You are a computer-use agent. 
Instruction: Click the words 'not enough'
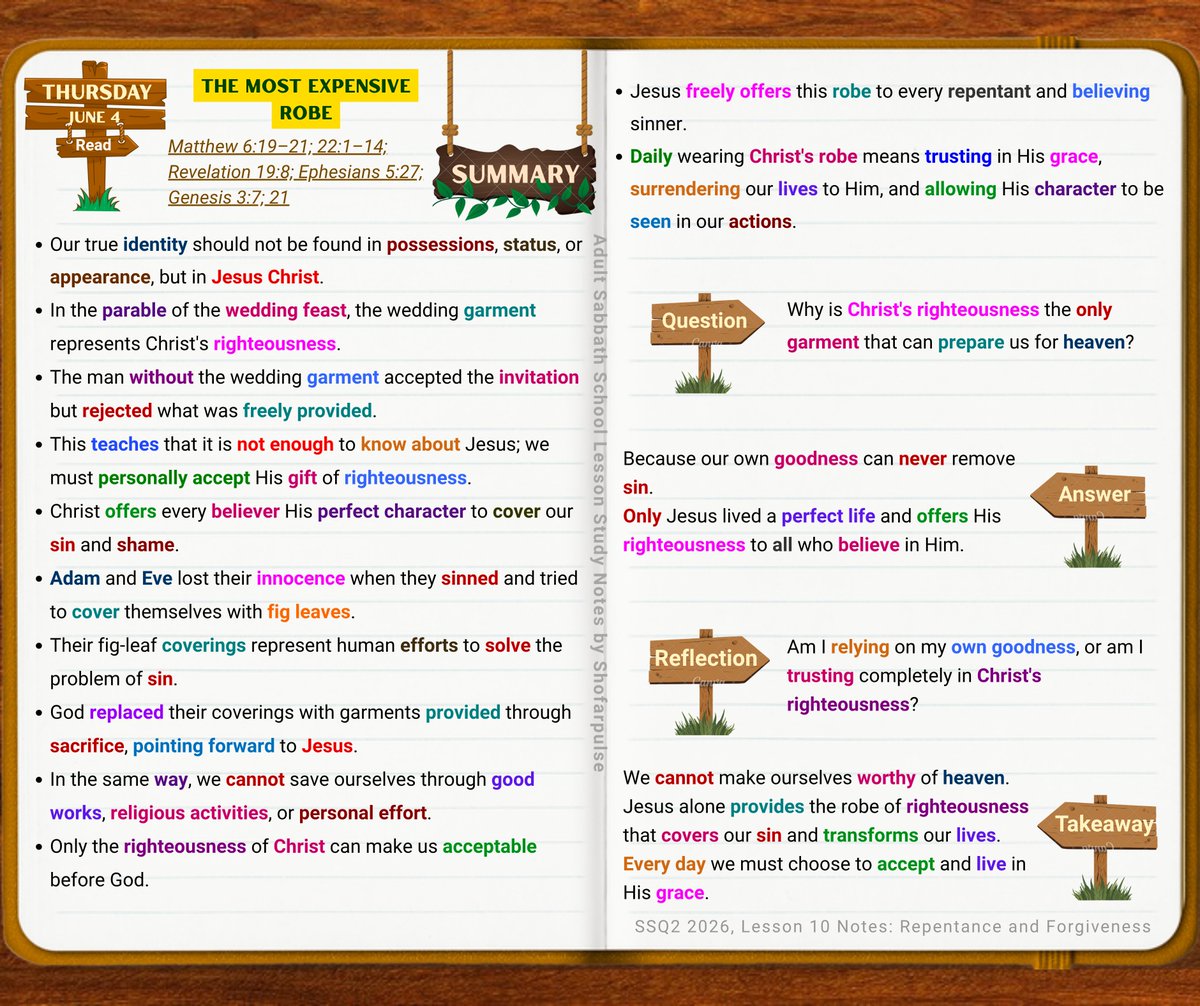[285, 444]
